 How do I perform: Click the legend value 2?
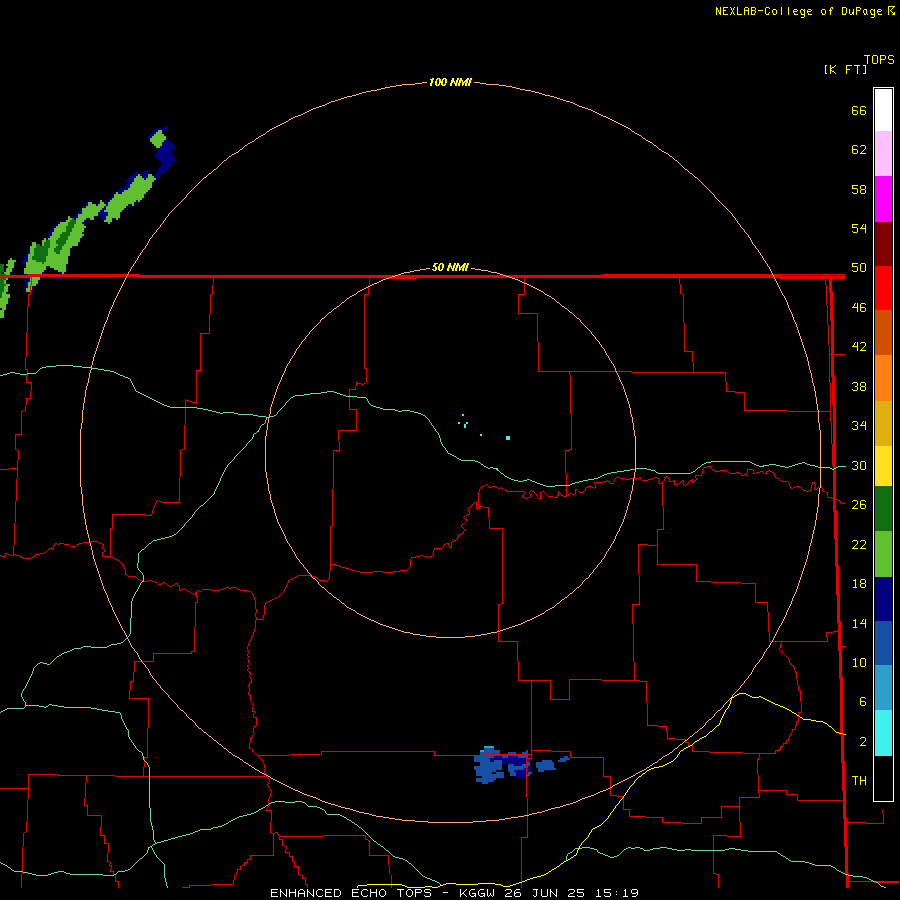(863, 742)
